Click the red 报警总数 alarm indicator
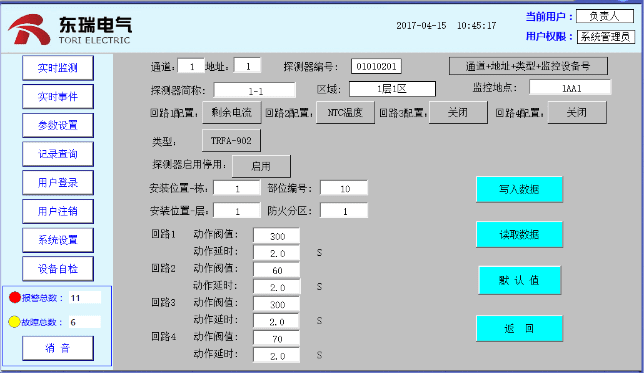 (x=15, y=297)
